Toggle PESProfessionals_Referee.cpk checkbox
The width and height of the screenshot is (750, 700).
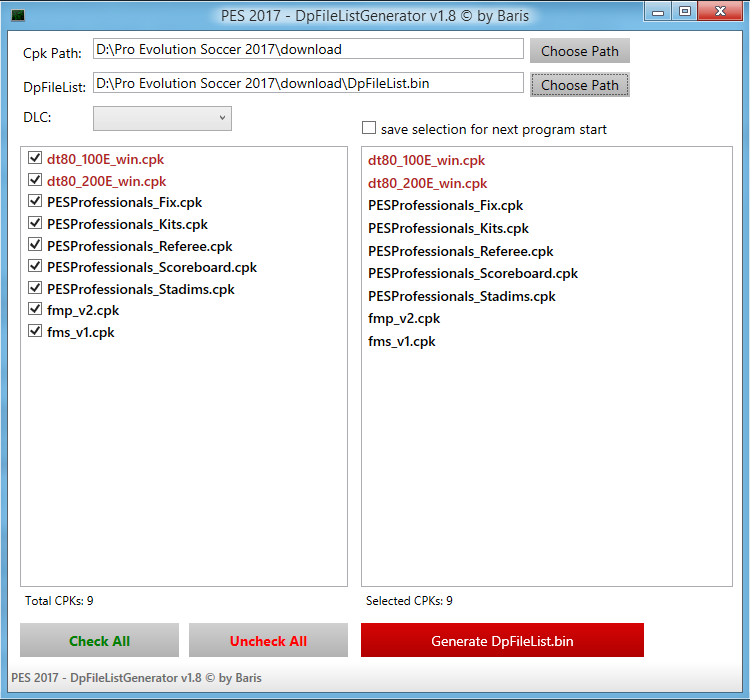pos(35,244)
